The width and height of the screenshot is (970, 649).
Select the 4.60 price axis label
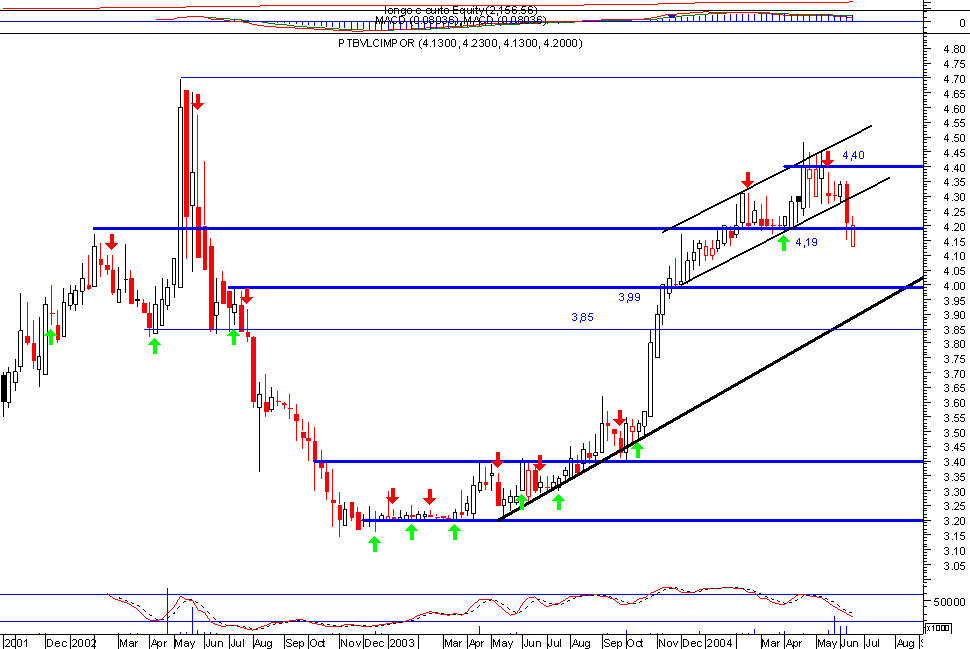point(954,109)
